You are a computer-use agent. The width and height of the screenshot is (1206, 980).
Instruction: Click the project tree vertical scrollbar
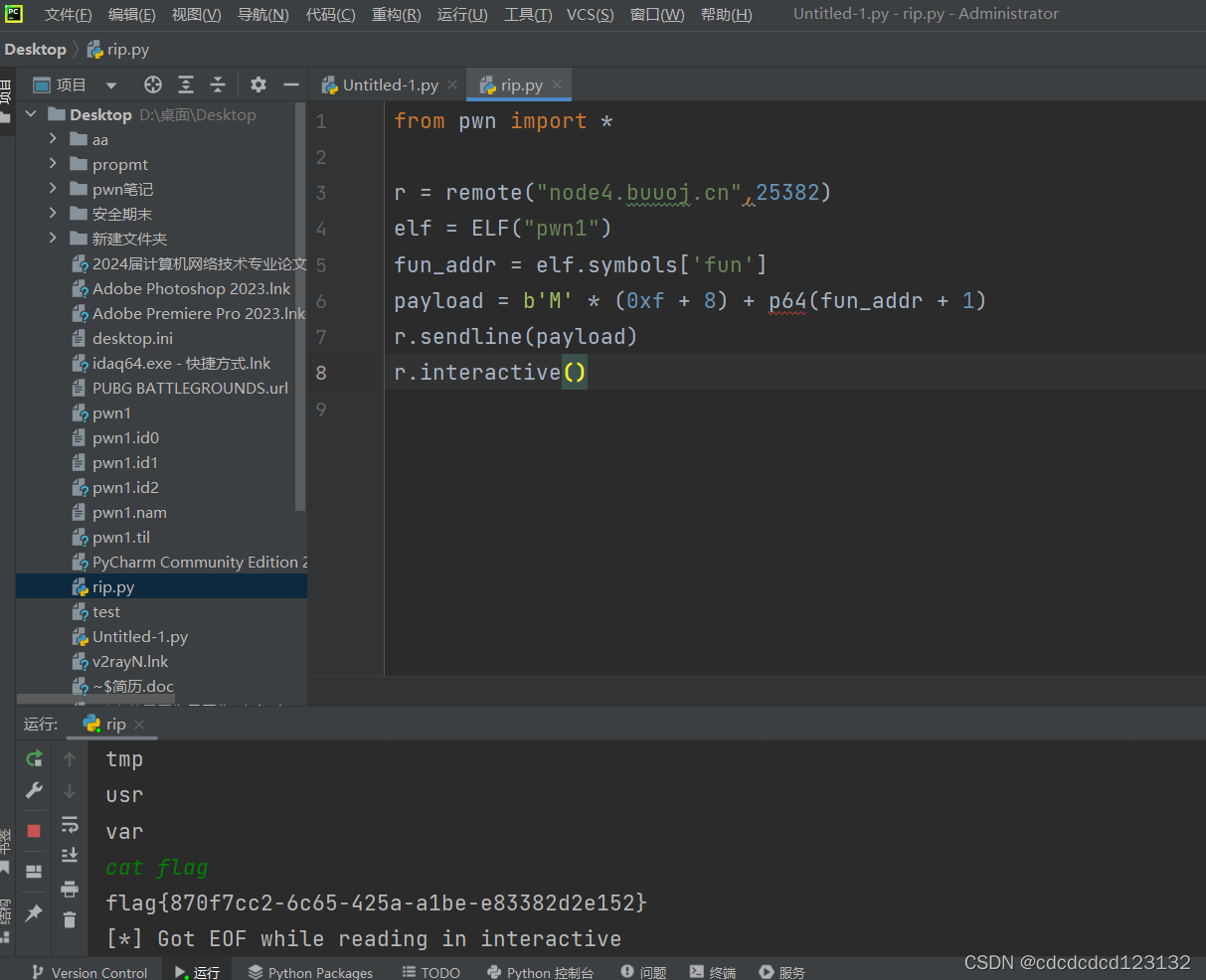301,308
